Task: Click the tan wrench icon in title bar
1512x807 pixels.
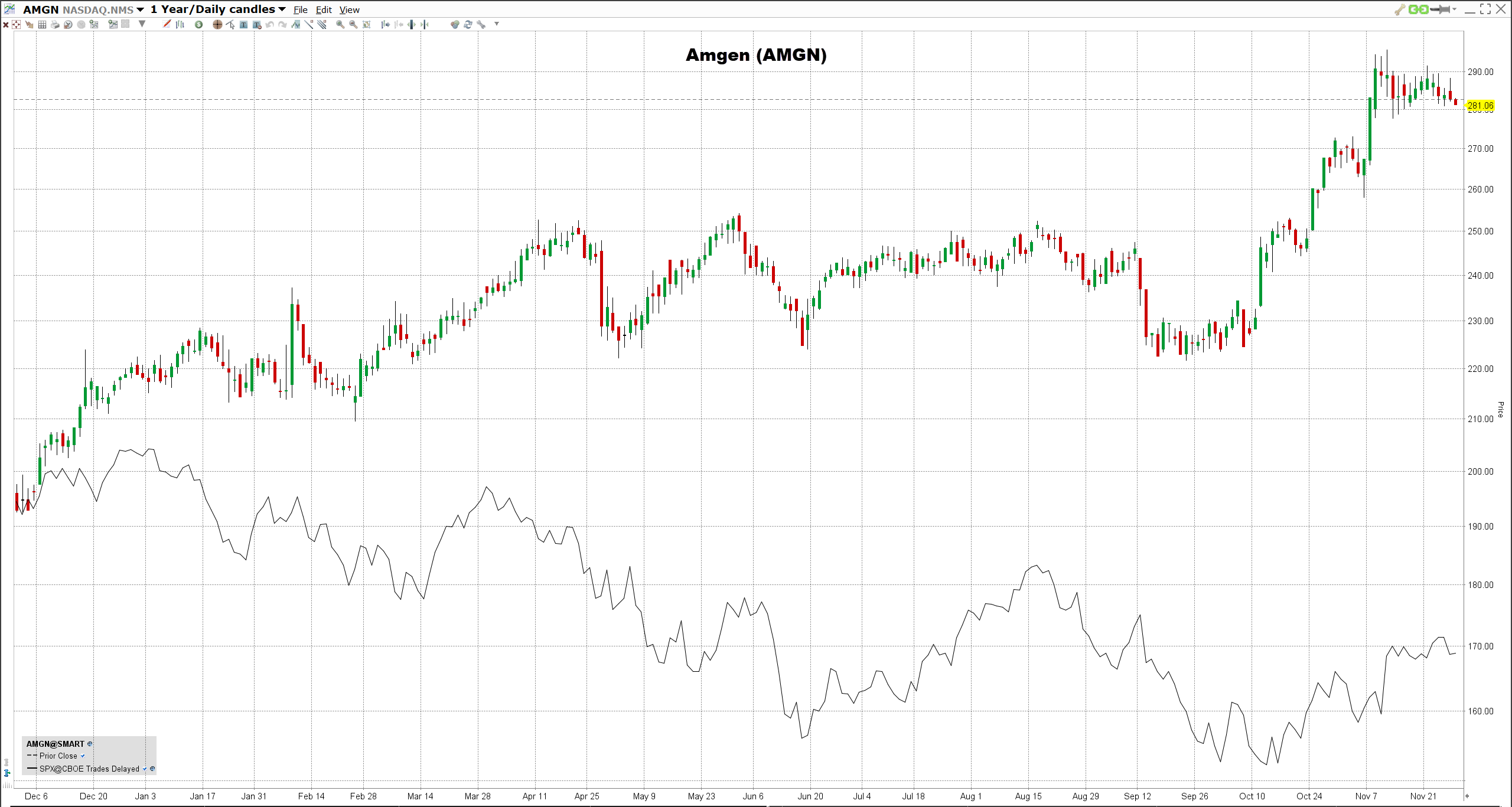Action: (1400, 9)
